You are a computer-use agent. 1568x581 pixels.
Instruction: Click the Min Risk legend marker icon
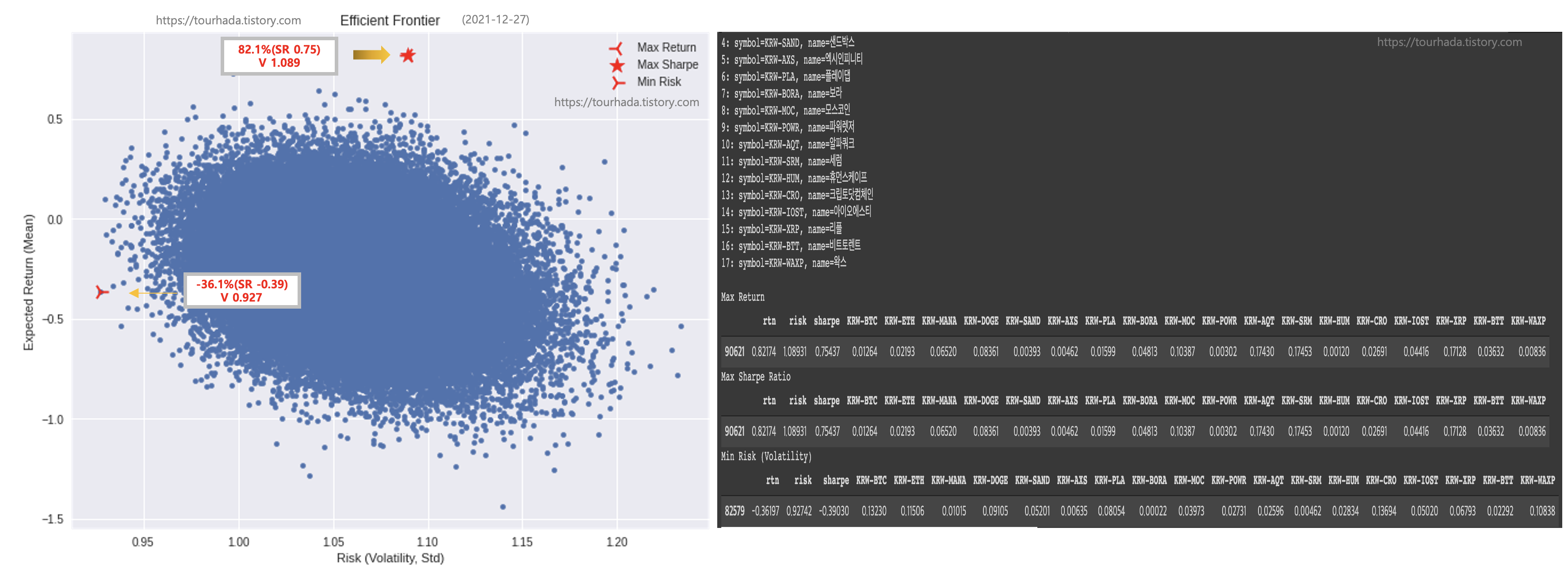click(617, 82)
